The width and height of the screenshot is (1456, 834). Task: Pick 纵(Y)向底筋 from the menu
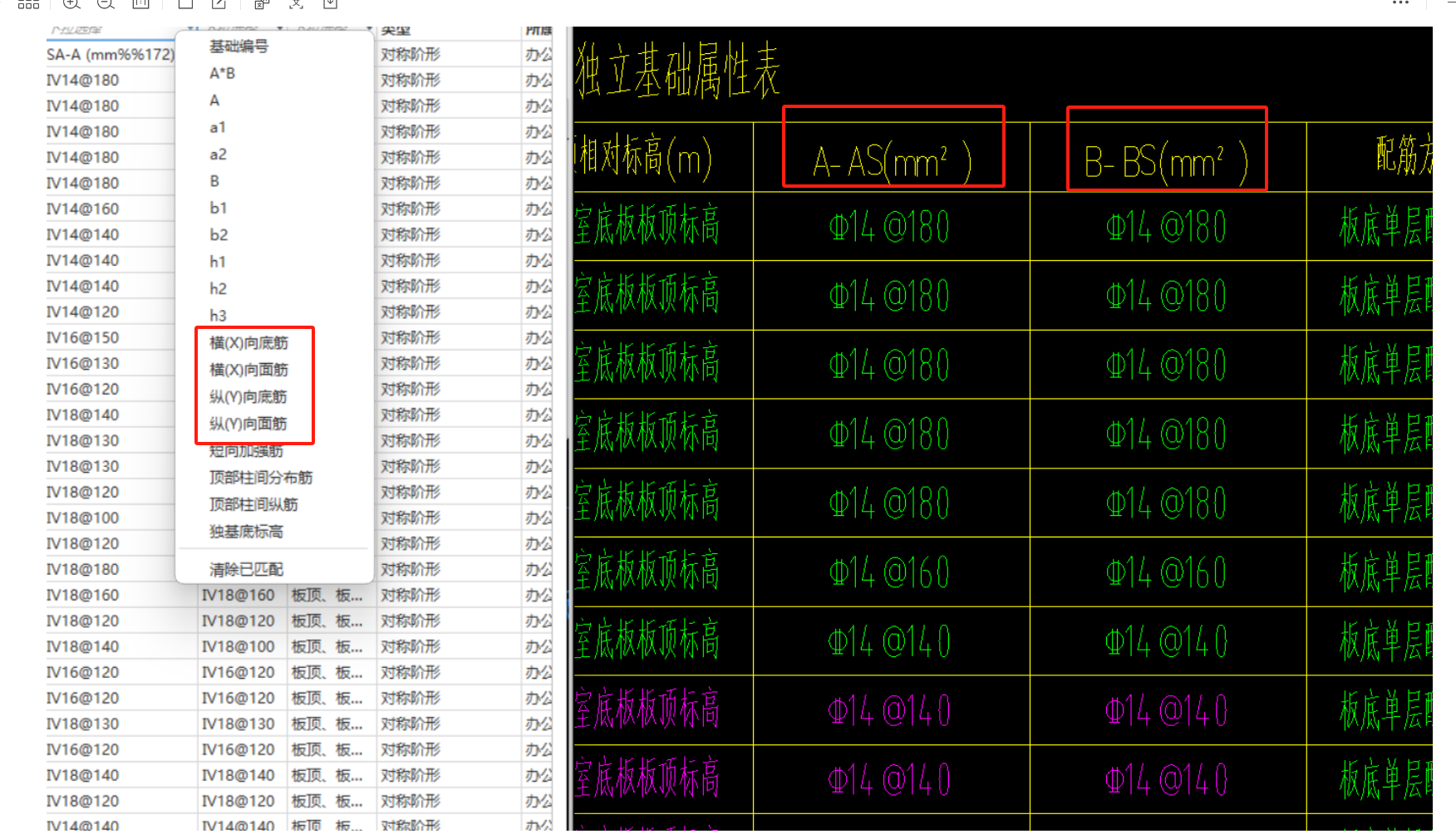(x=248, y=396)
